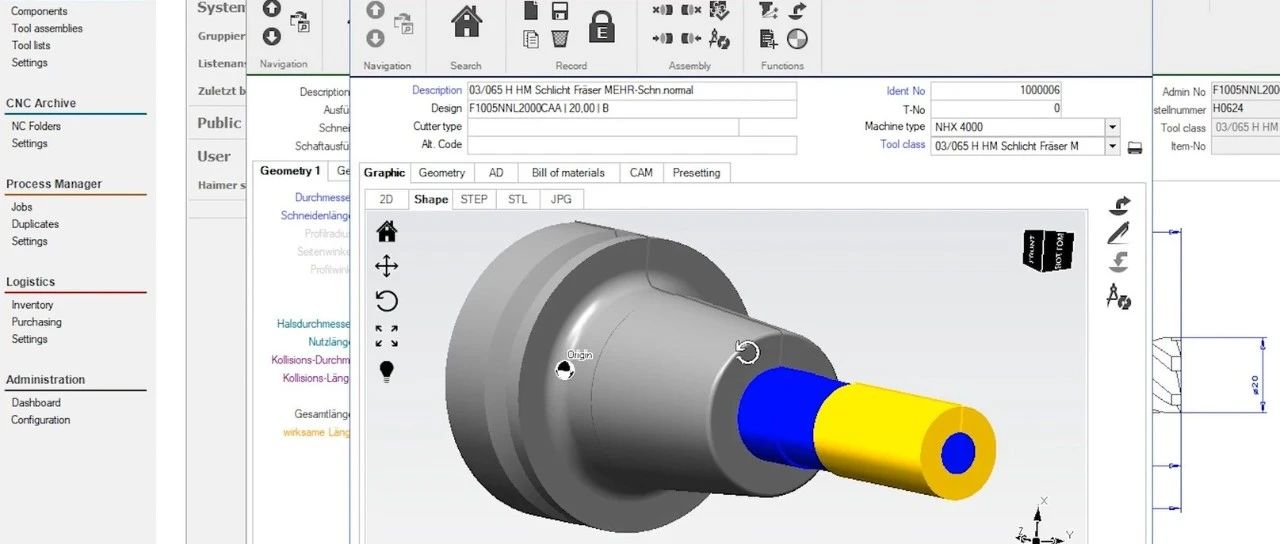This screenshot has height=544, width=1280.
Task: Select the STEP subtab
Action: point(474,199)
